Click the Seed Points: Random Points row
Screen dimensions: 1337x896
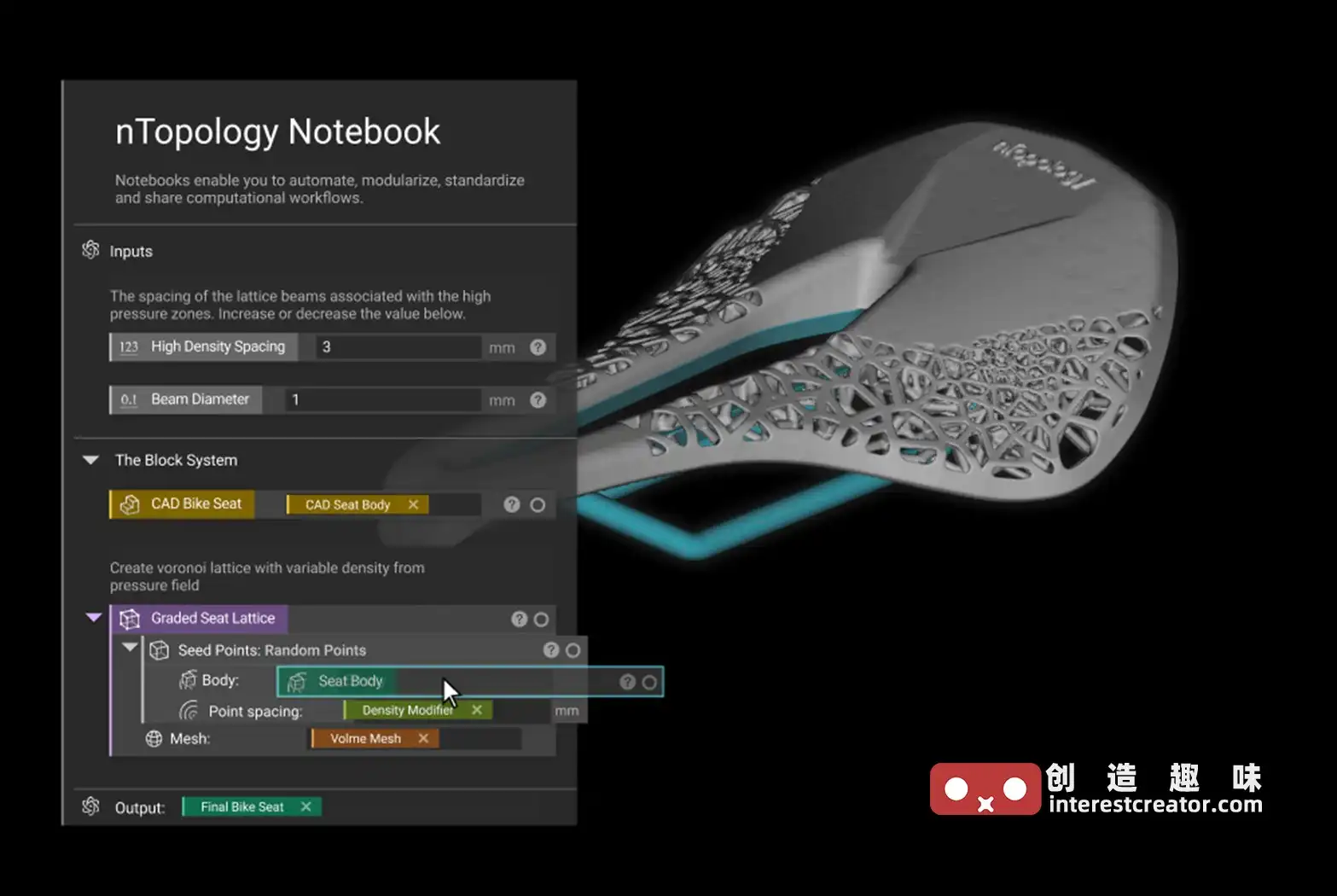coord(364,650)
